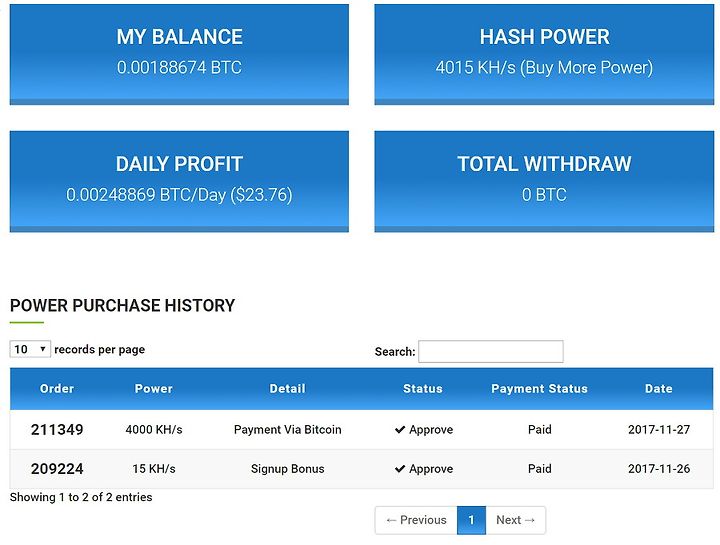Click Paid status for order 209224
This screenshot has height=545, width=720.
click(x=540, y=469)
